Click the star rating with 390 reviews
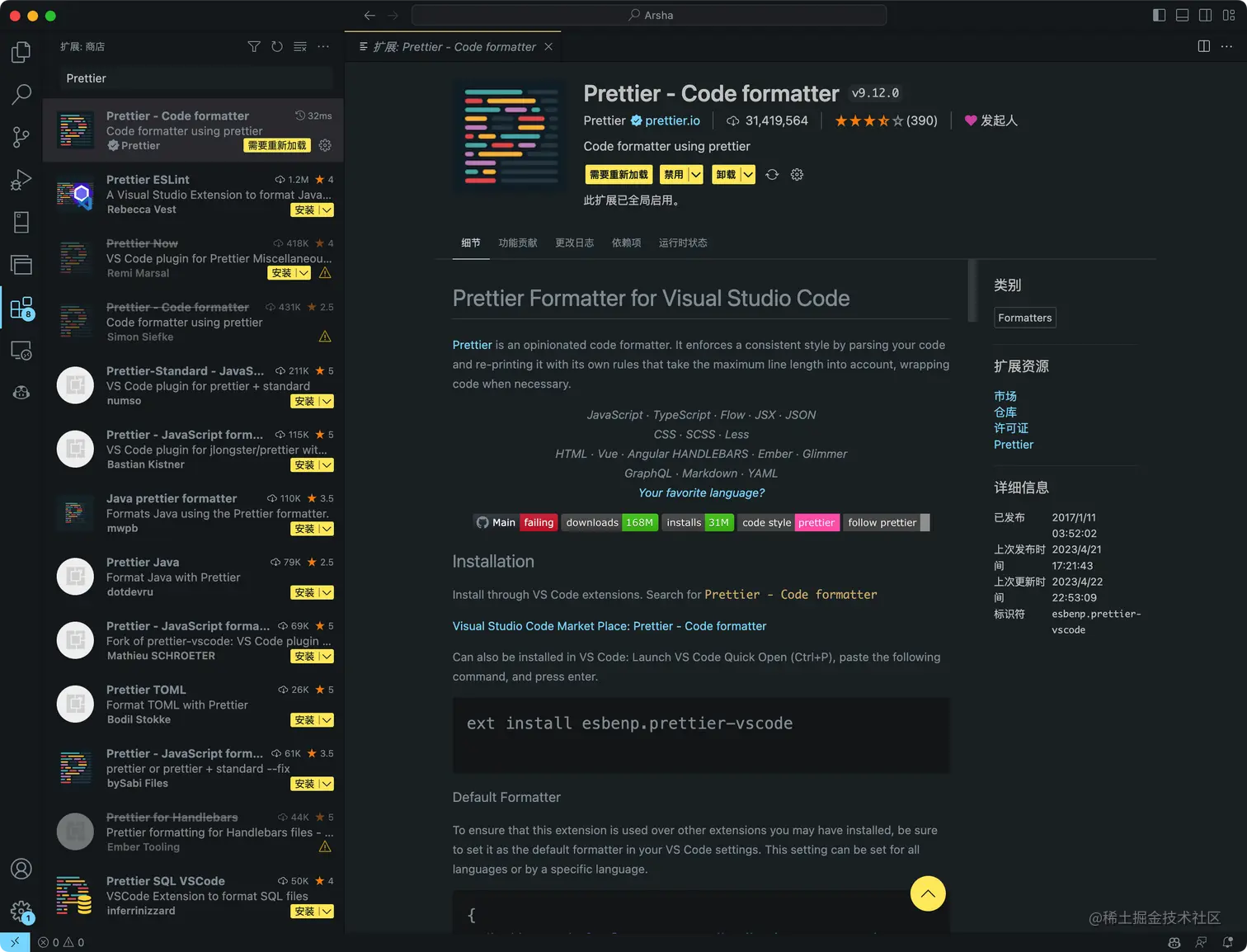1247x952 pixels. (886, 120)
